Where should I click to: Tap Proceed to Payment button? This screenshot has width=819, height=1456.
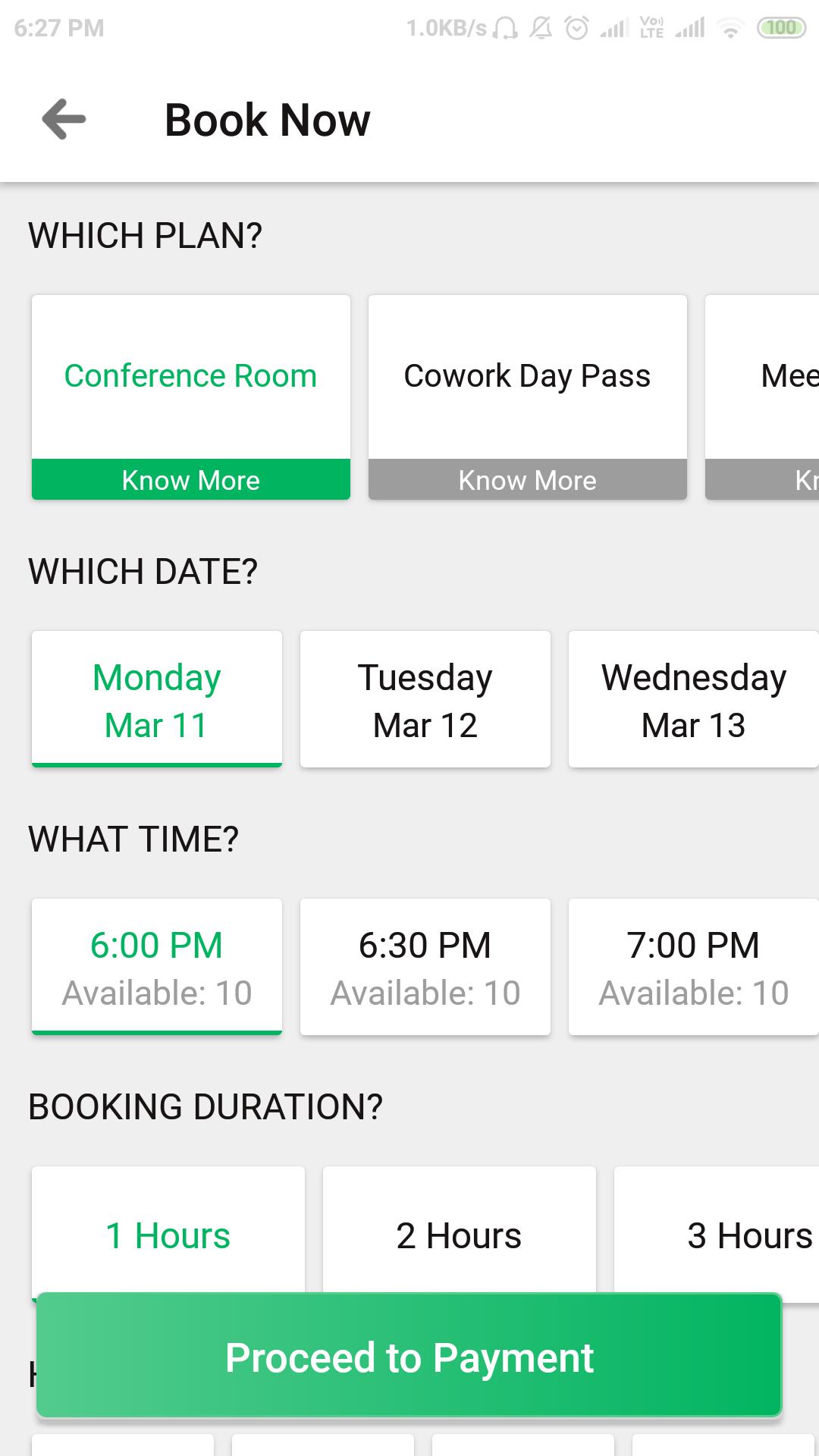pos(409,1356)
